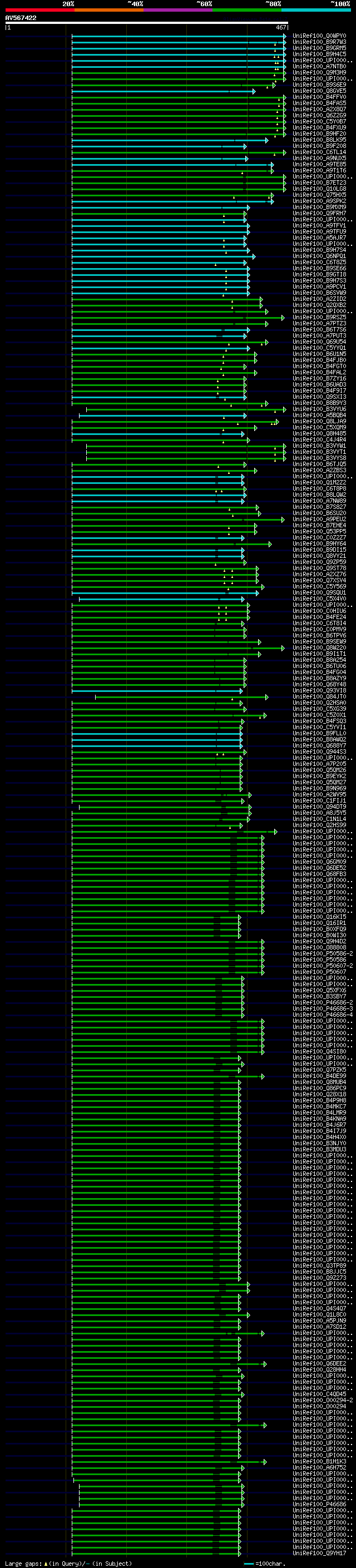Select label UniRef100_Q8W220

click(319, 647)
